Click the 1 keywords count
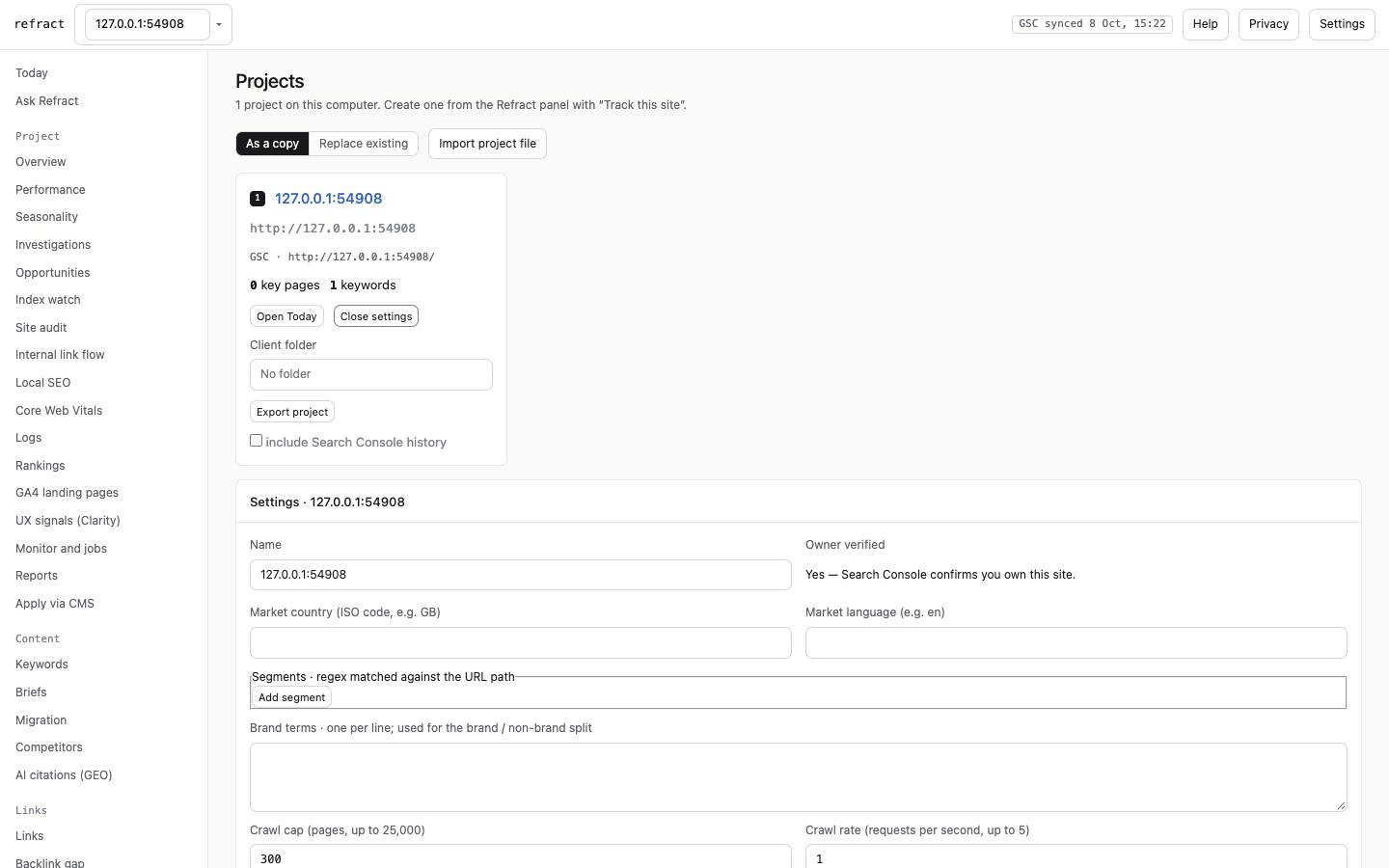Screen dimensions: 1389x868 coord(363,285)
